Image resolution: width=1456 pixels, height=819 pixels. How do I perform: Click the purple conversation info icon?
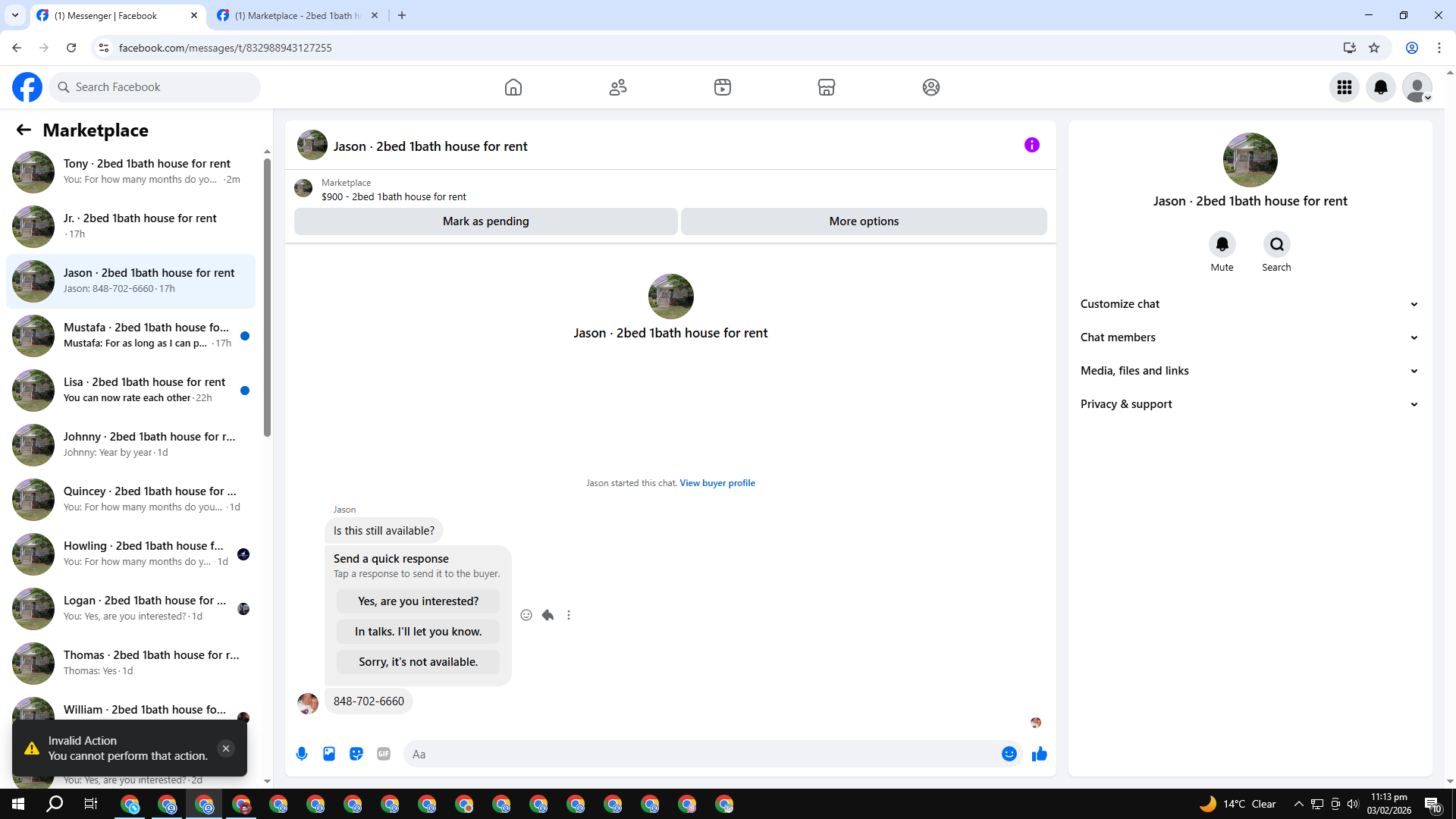1031,145
